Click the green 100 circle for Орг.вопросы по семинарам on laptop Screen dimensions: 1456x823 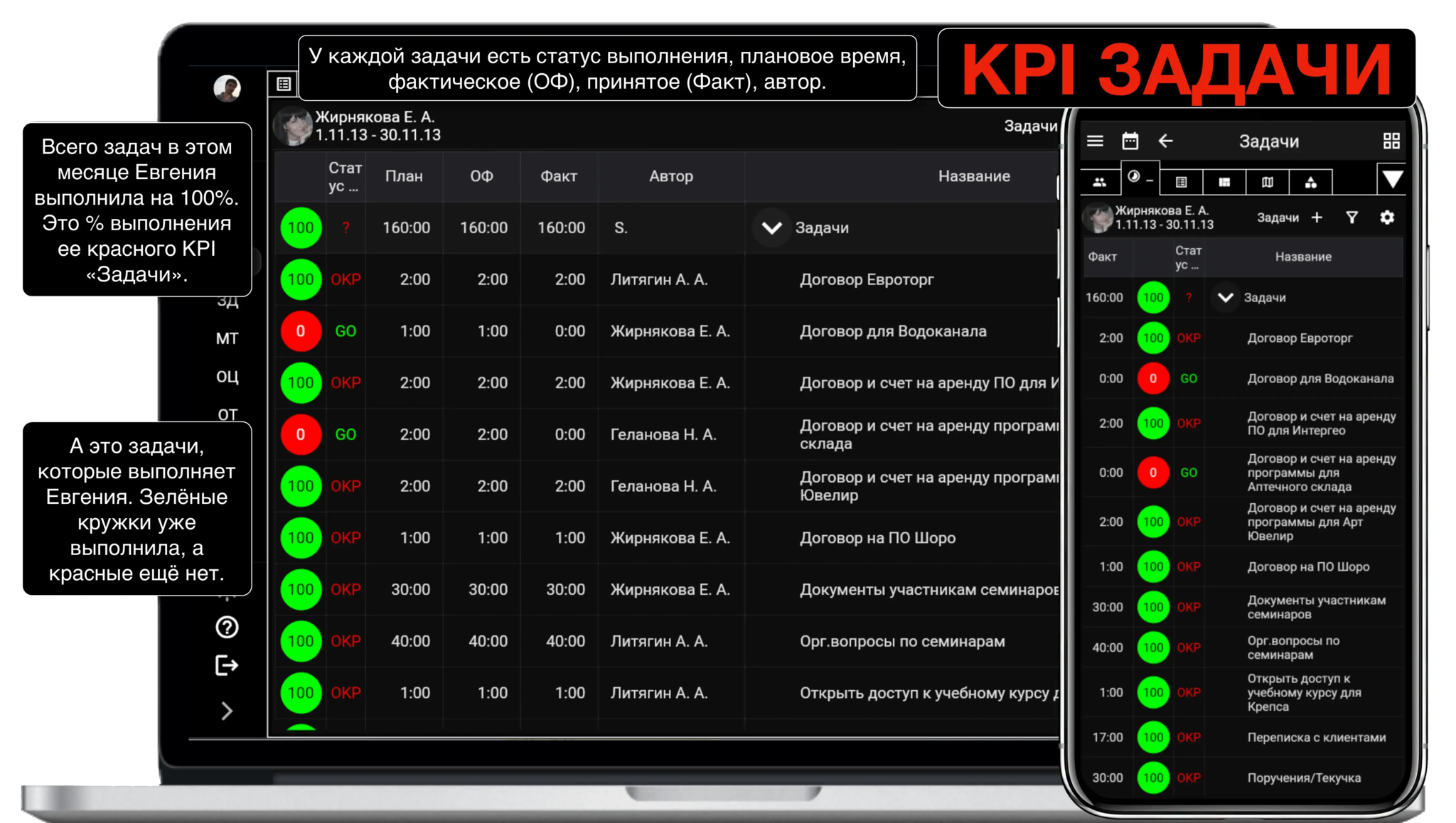click(x=301, y=641)
